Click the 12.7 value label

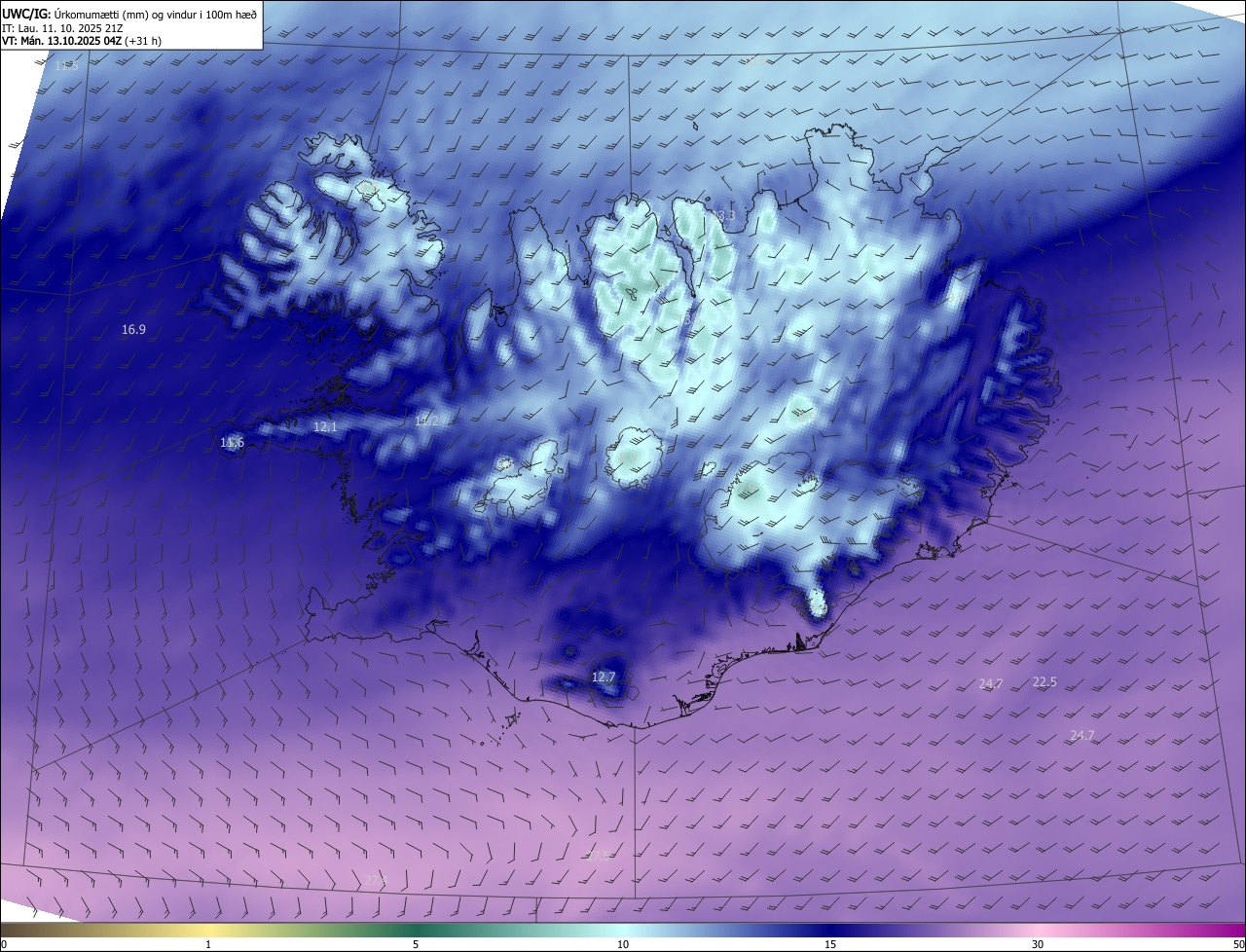[x=604, y=677]
